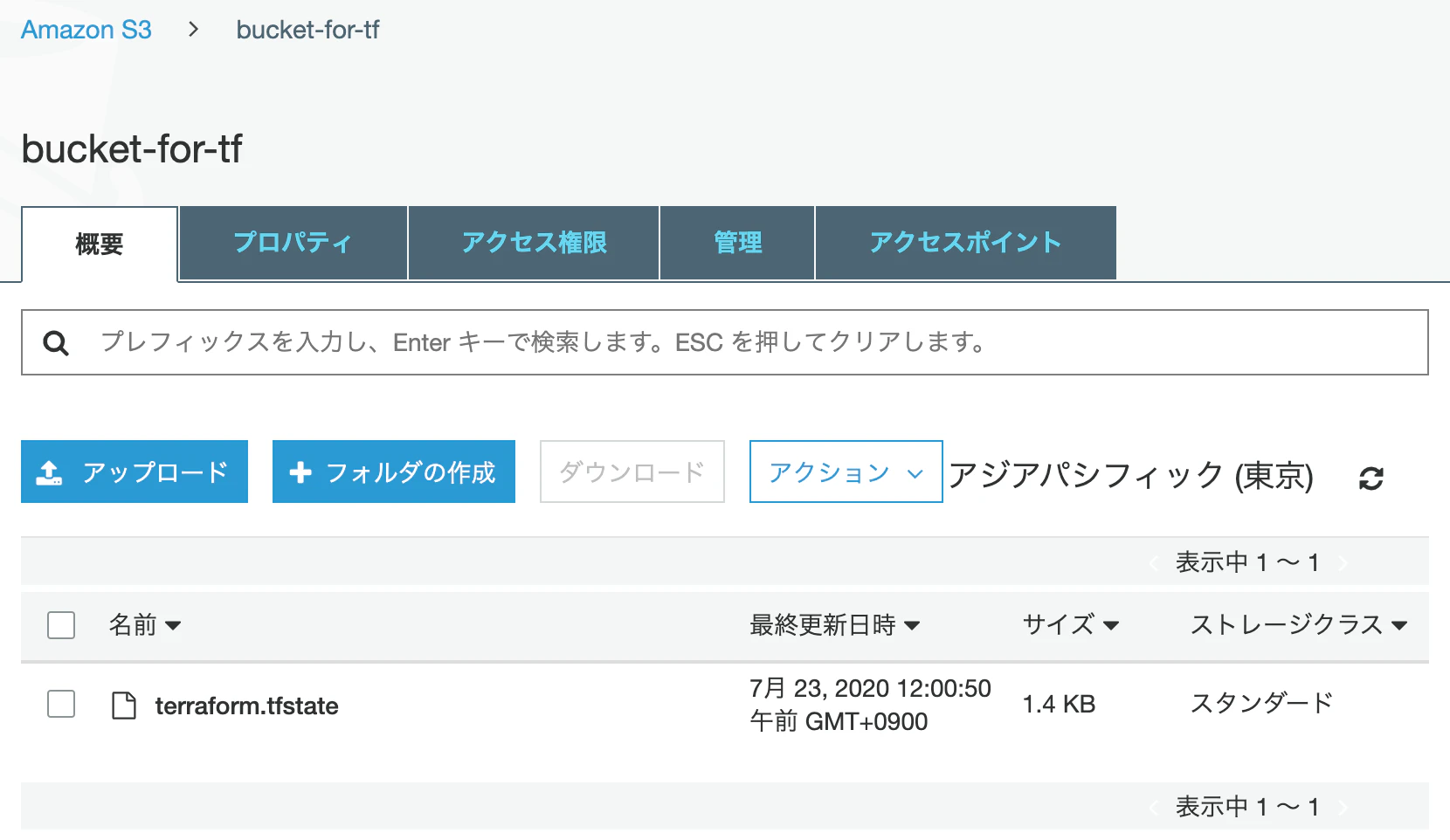Click the file icon beside terraform.tfstate
This screenshot has height=840, width=1450.
point(124,705)
